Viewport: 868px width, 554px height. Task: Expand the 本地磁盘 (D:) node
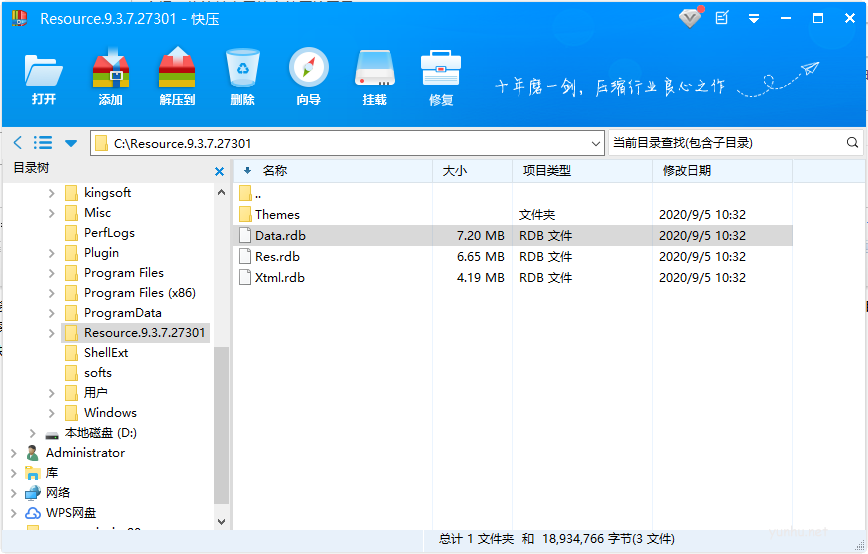[x=32, y=433]
